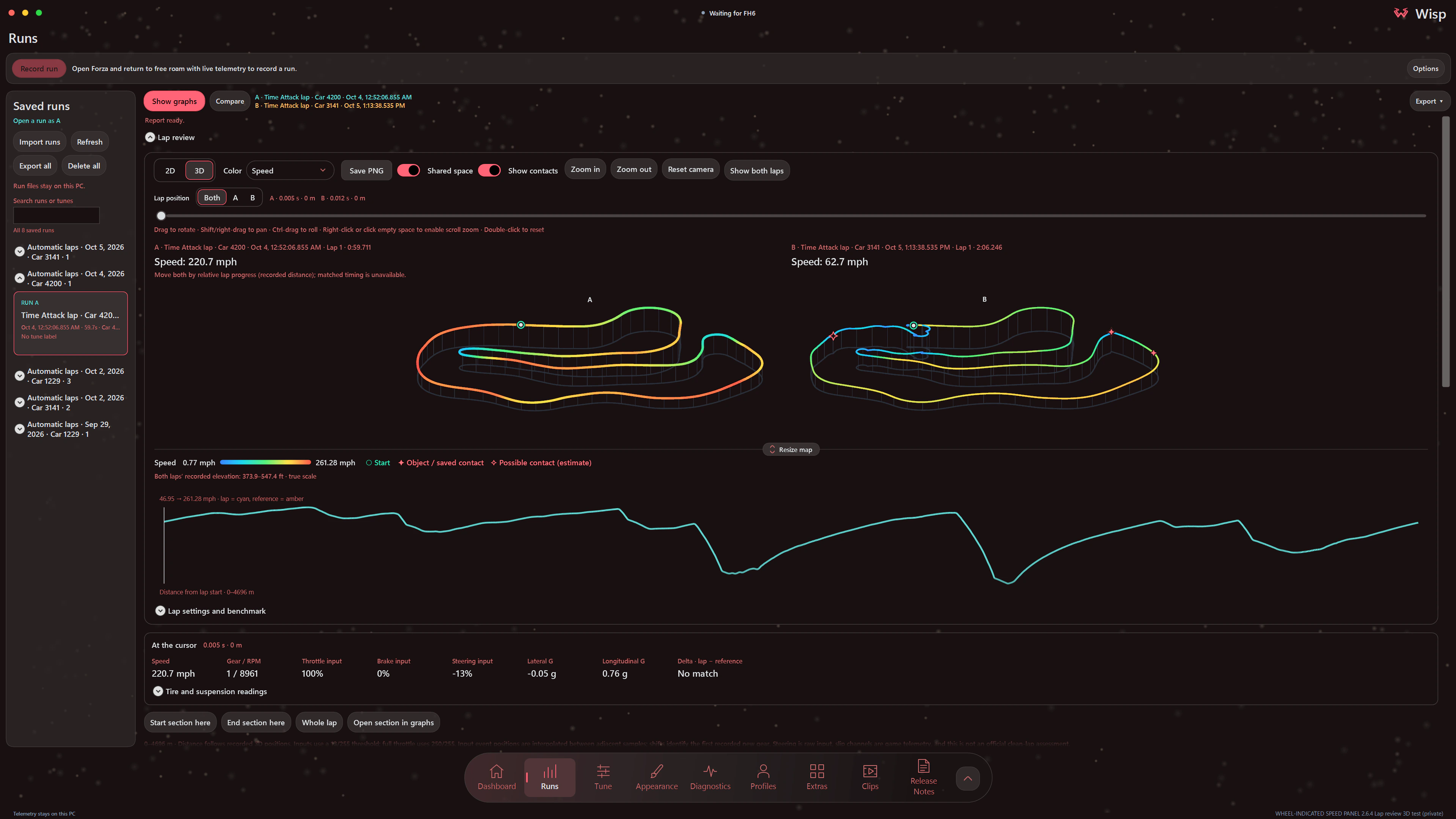Expand Tire and suspension readings
This screenshot has height=819, width=1456.
pos(158,691)
